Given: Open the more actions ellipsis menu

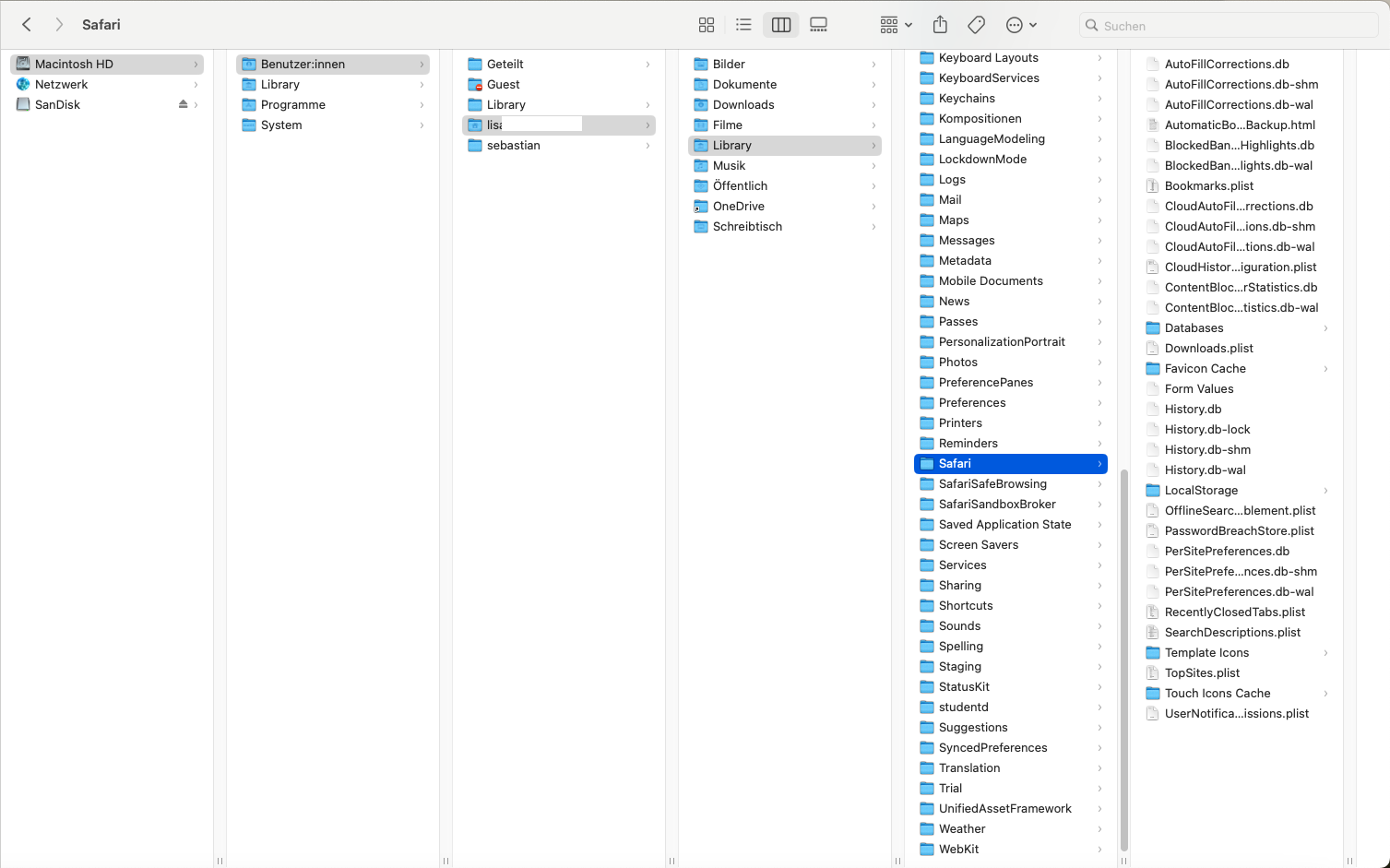Looking at the screenshot, I should [x=1021, y=25].
